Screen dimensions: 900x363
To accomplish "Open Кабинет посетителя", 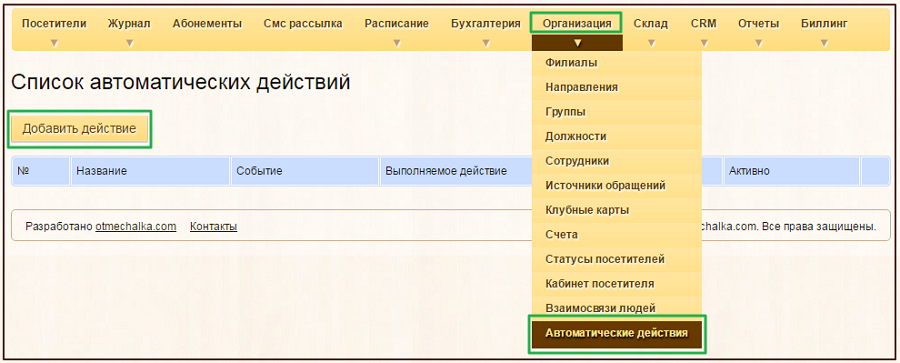I will point(617,284).
